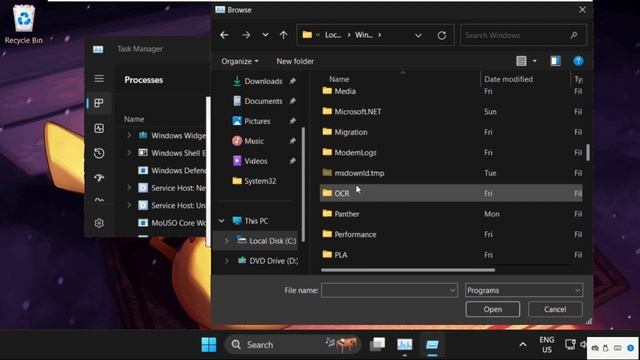Refresh the current folder view
The width and height of the screenshot is (640, 360).
(x=442, y=36)
